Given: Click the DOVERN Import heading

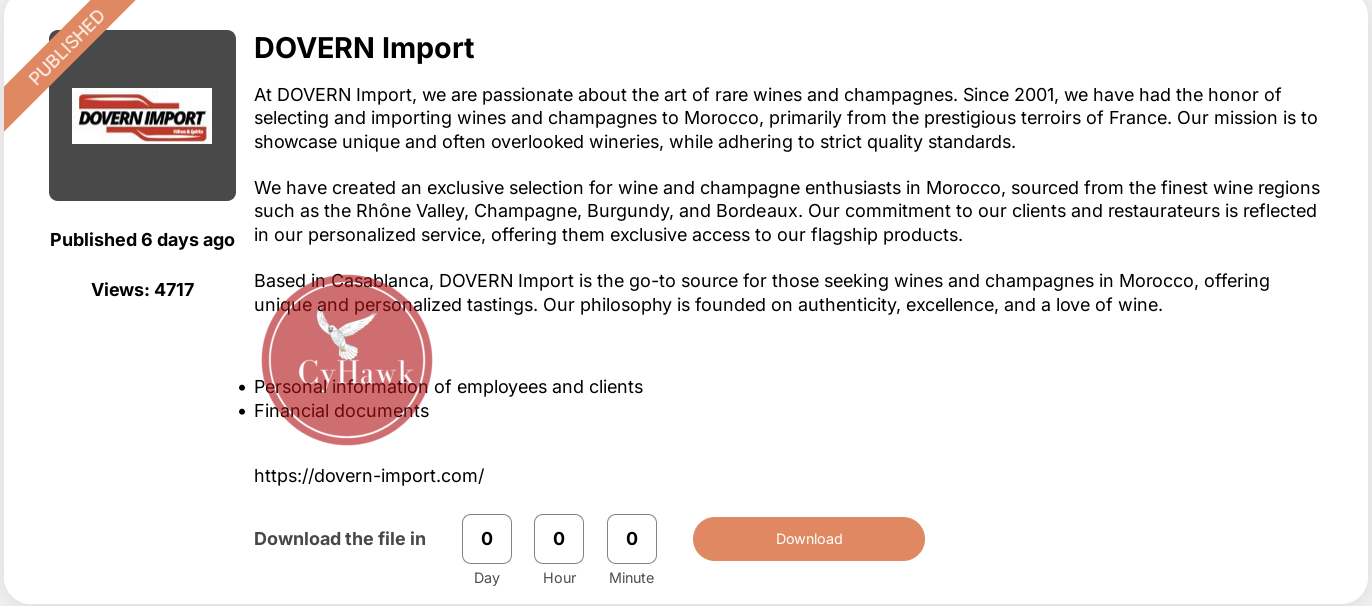Looking at the screenshot, I should click(364, 48).
